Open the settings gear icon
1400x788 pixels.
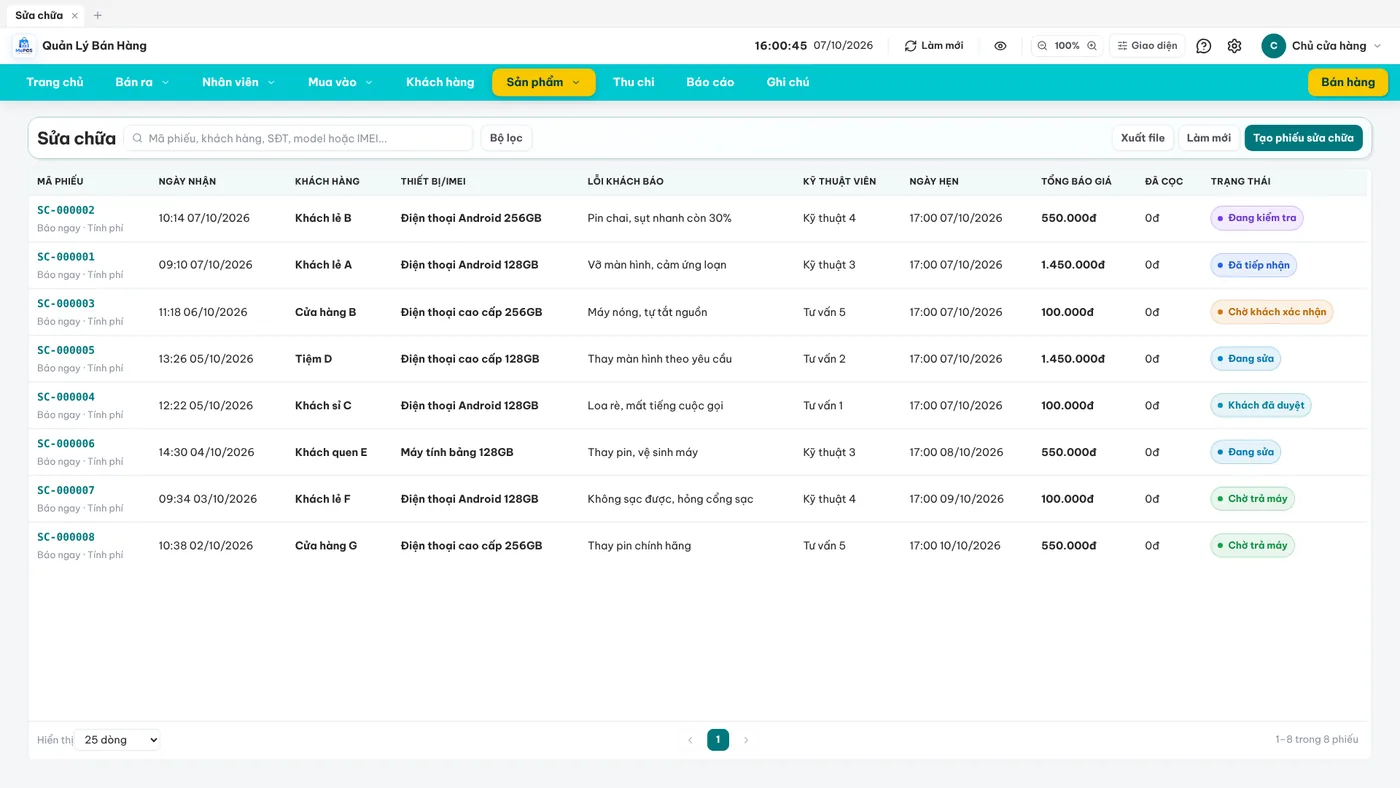point(1234,46)
